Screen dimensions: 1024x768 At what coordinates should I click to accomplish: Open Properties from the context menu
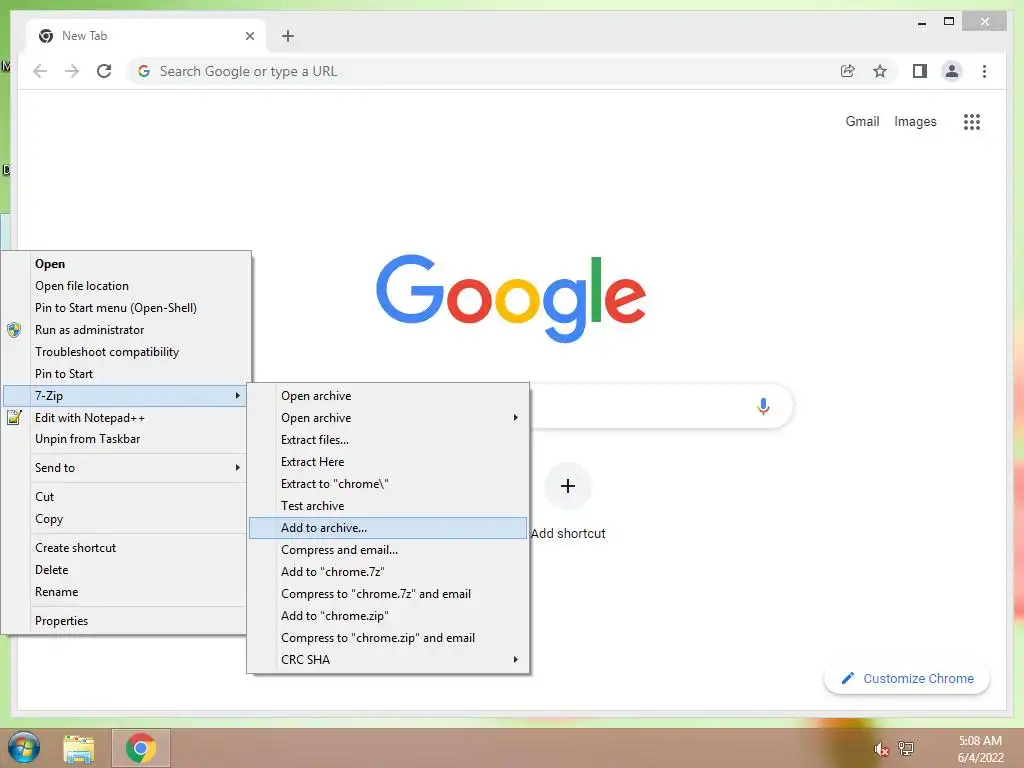125,620
